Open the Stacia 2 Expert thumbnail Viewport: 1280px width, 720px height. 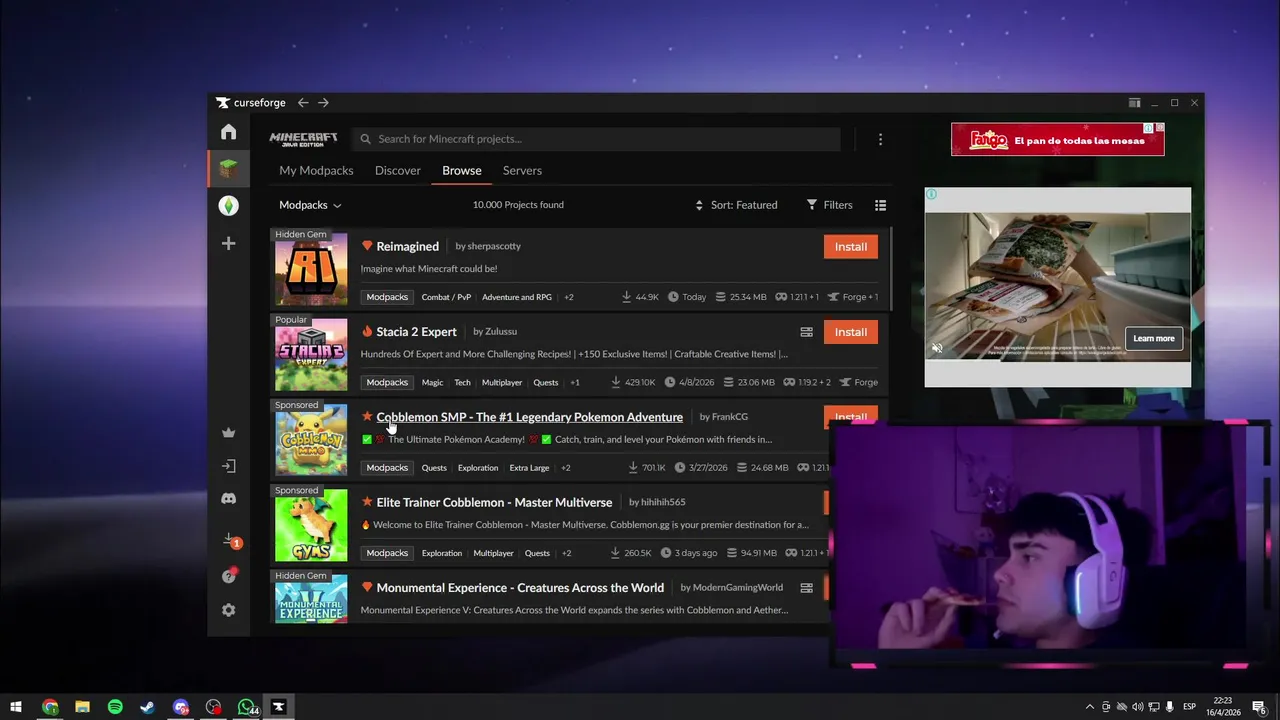click(311, 354)
